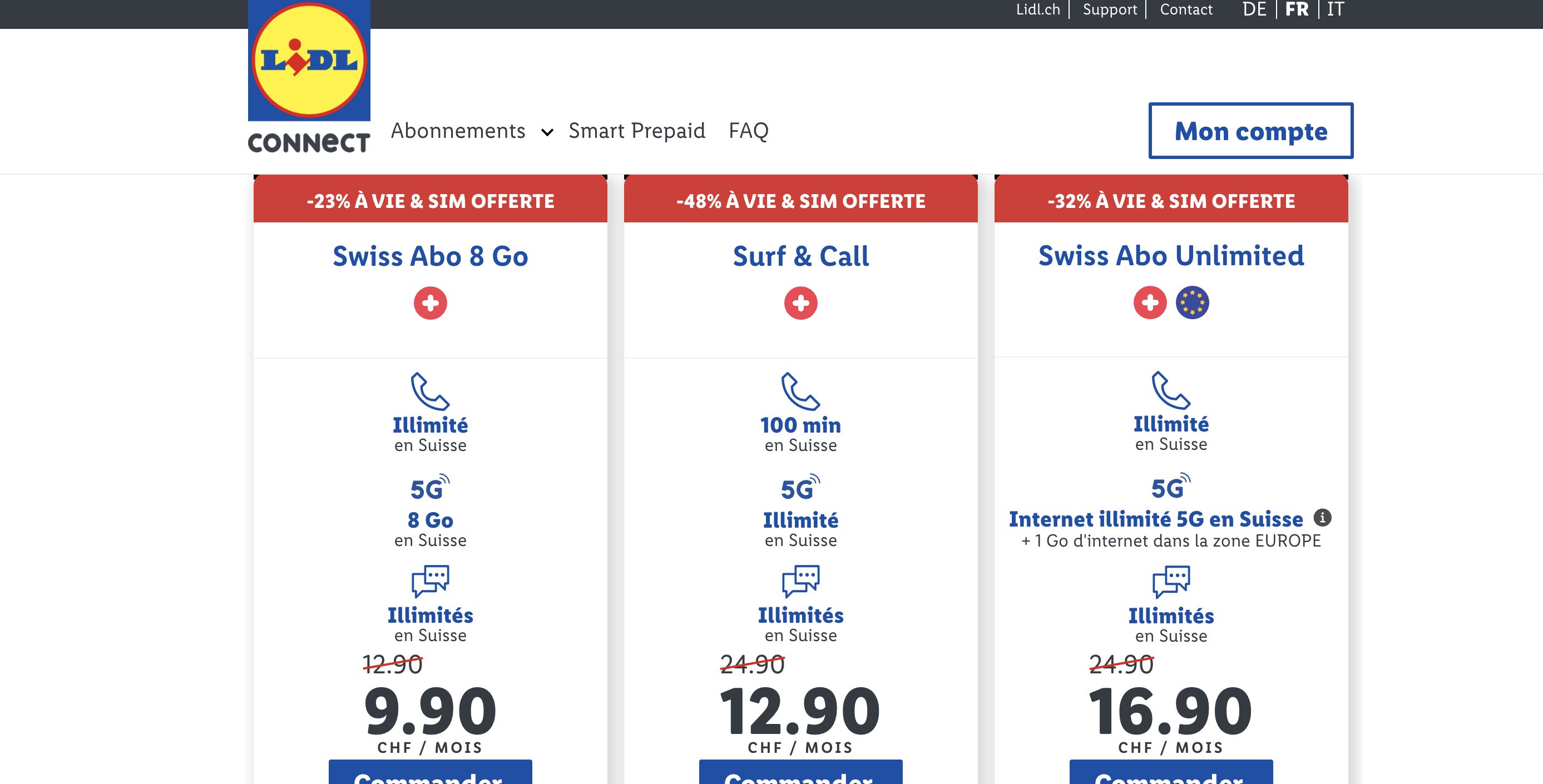This screenshot has height=784, width=1543.
Task: Click the Mon compte button
Action: point(1250,131)
